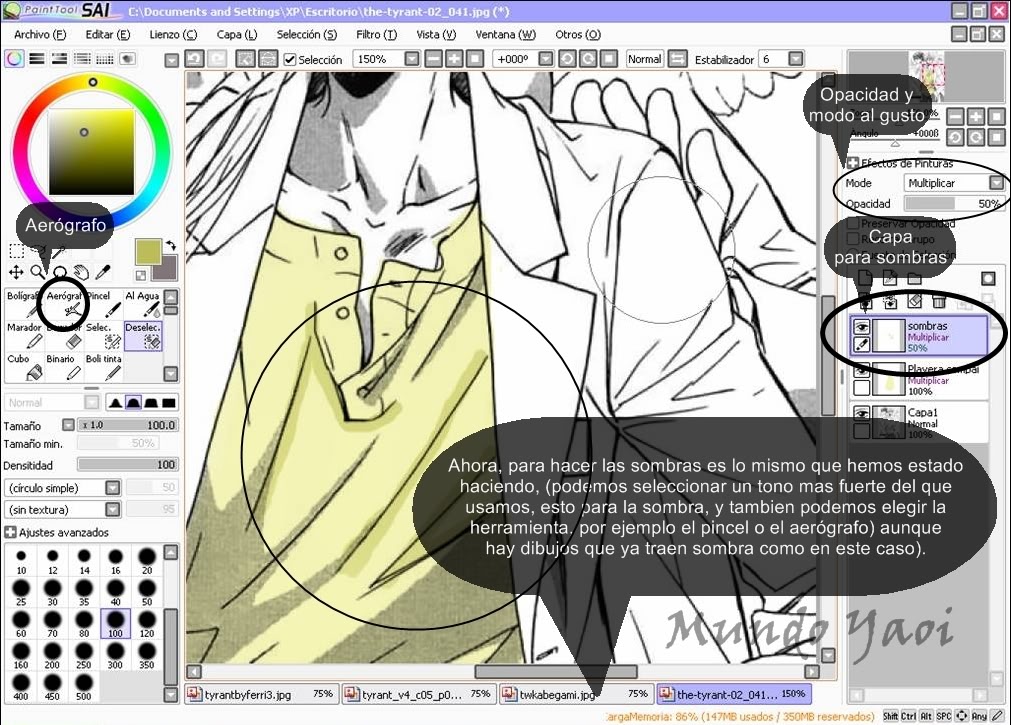Switch to twkabegami.jpg document tab

click(x=575, y=694)
